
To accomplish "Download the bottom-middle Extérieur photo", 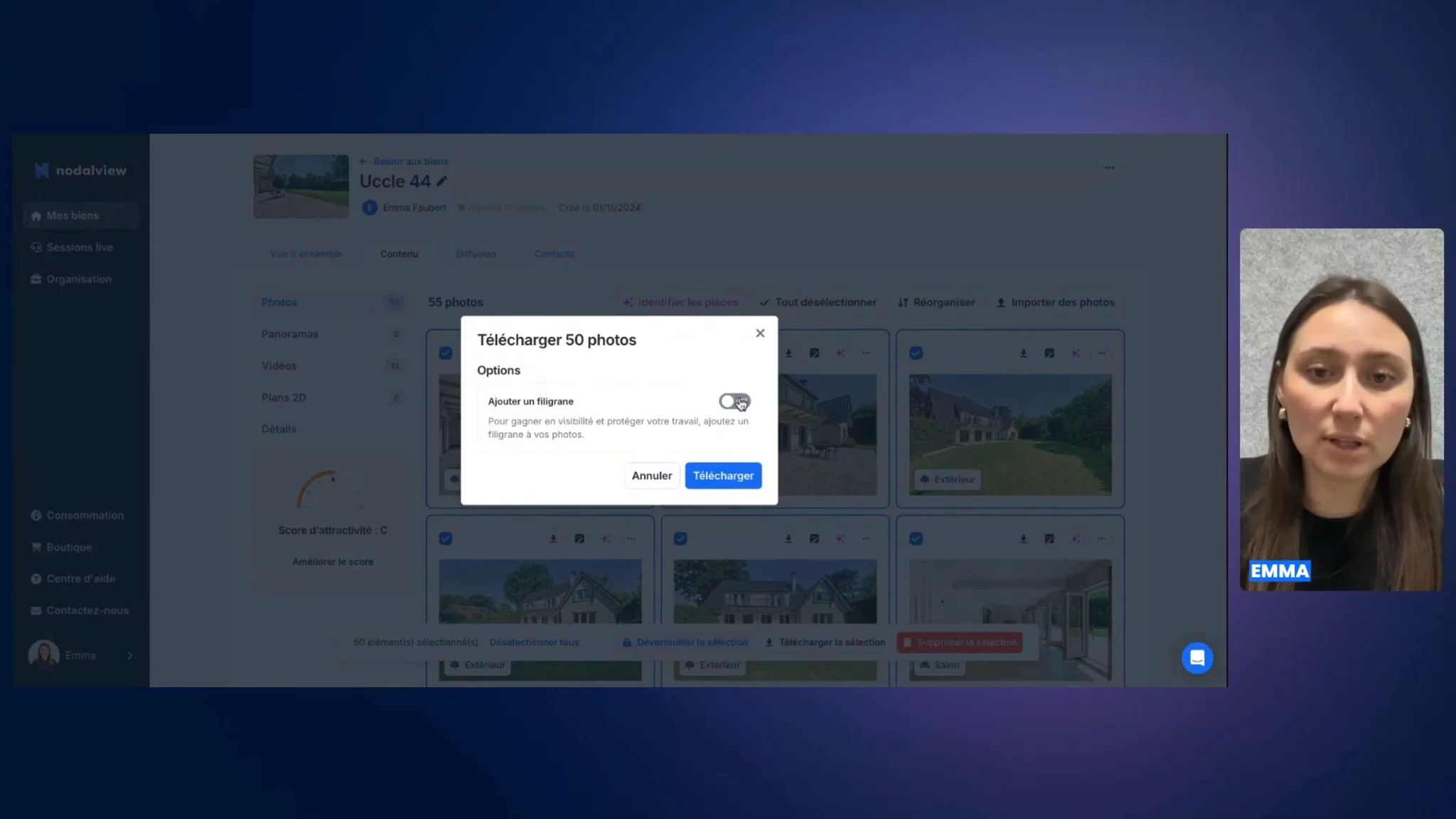I will [788, 539].
